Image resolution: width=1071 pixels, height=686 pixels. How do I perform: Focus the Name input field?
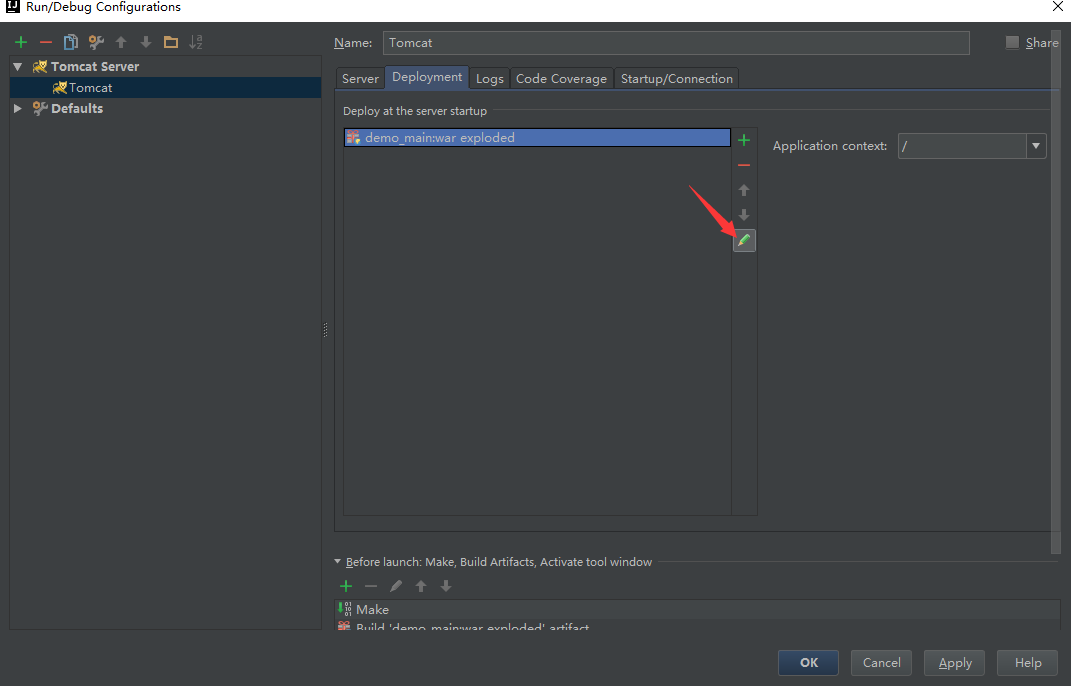click(676, 42)
